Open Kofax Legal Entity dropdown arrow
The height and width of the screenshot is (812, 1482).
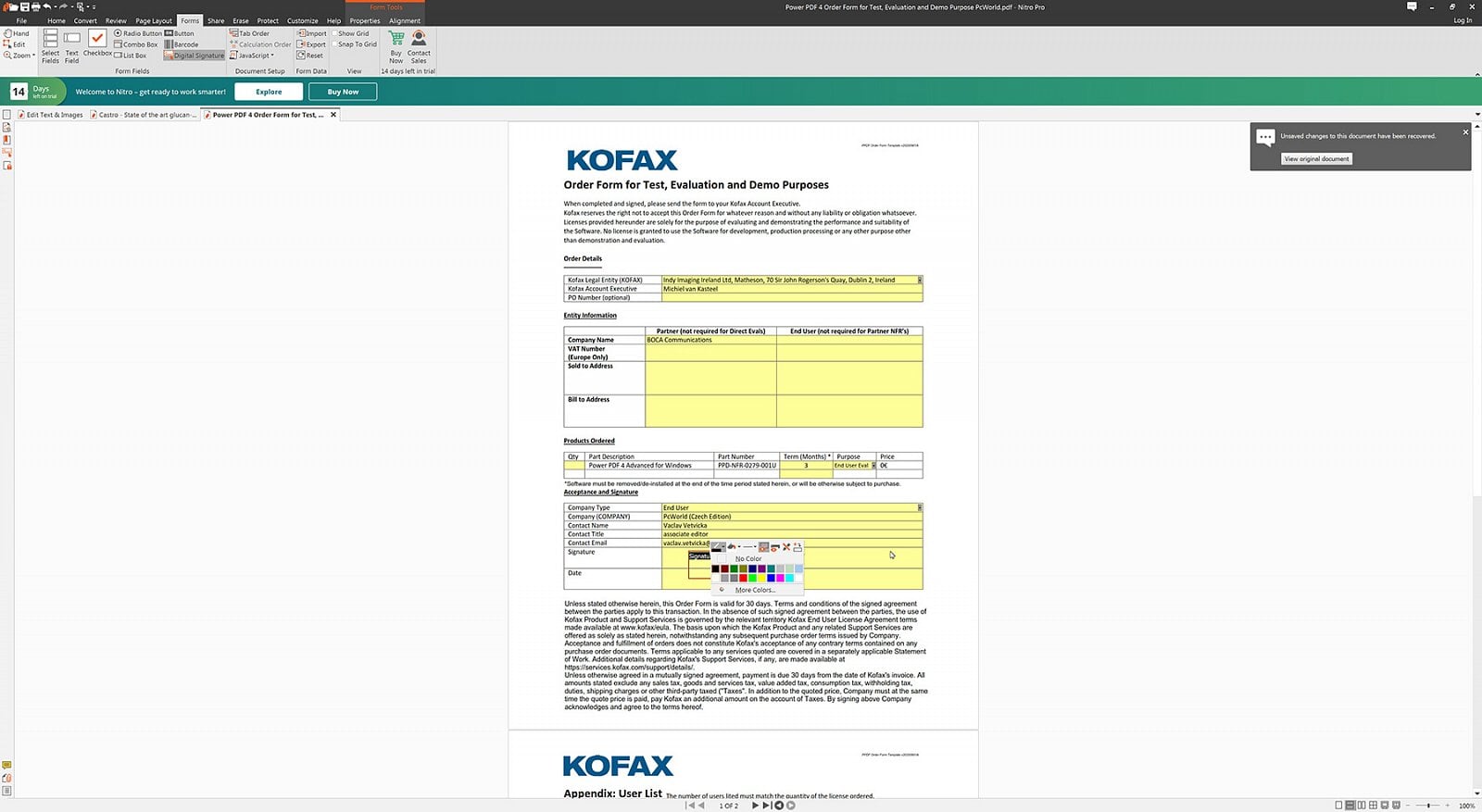920,280
